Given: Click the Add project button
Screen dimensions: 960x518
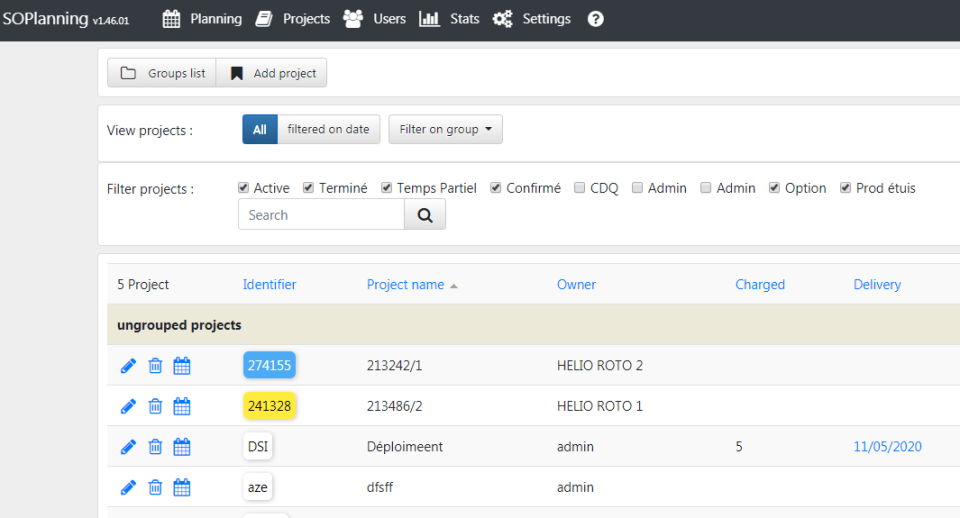Looking at the screenshot, I should tap(272, 73).
